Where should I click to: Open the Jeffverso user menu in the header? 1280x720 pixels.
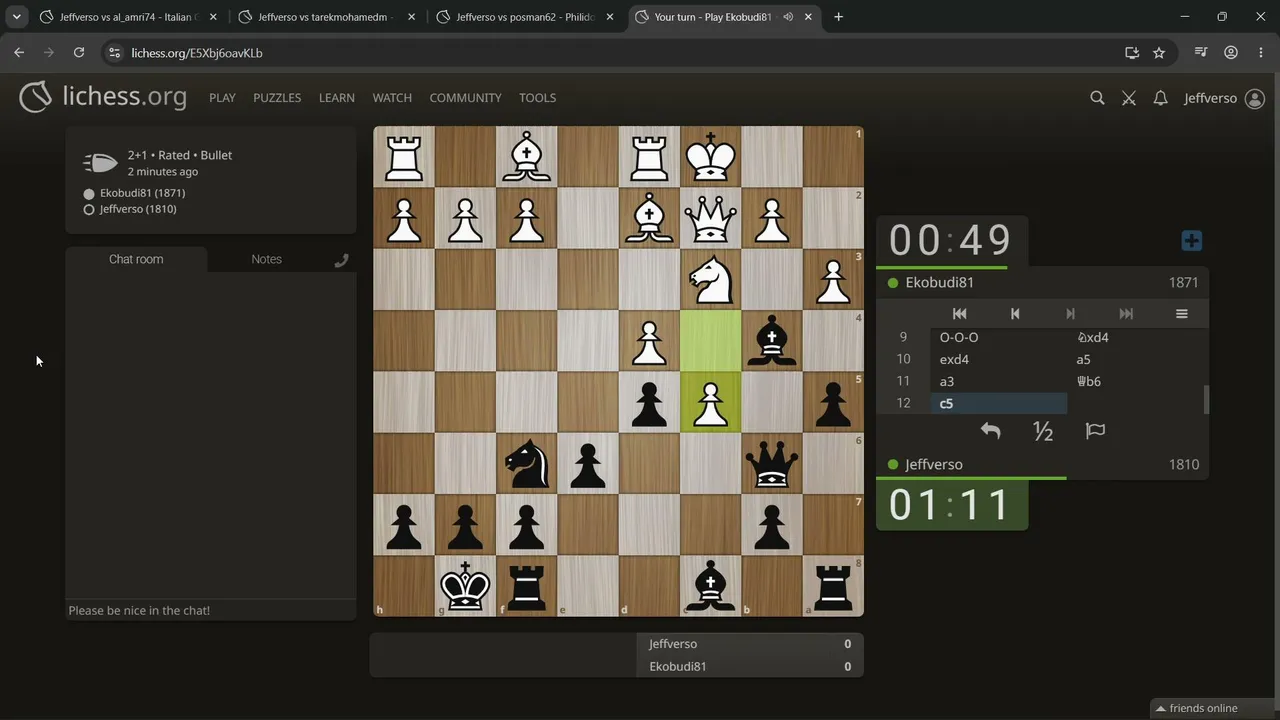pos(1224,98)
